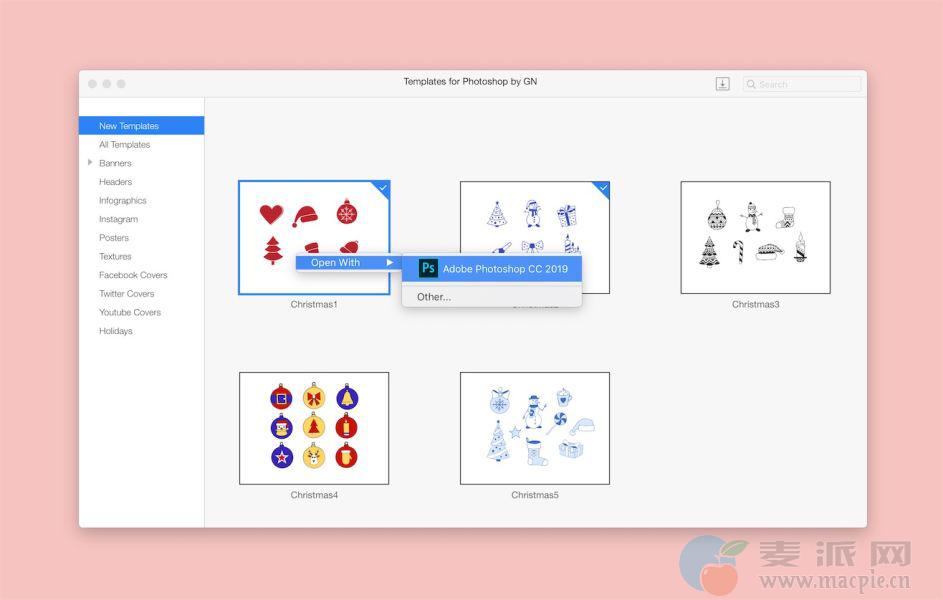The height and width of the screenshot is (600, 943).
Task: Select New Templates in sidebar
Action: (x=129, y=126)
